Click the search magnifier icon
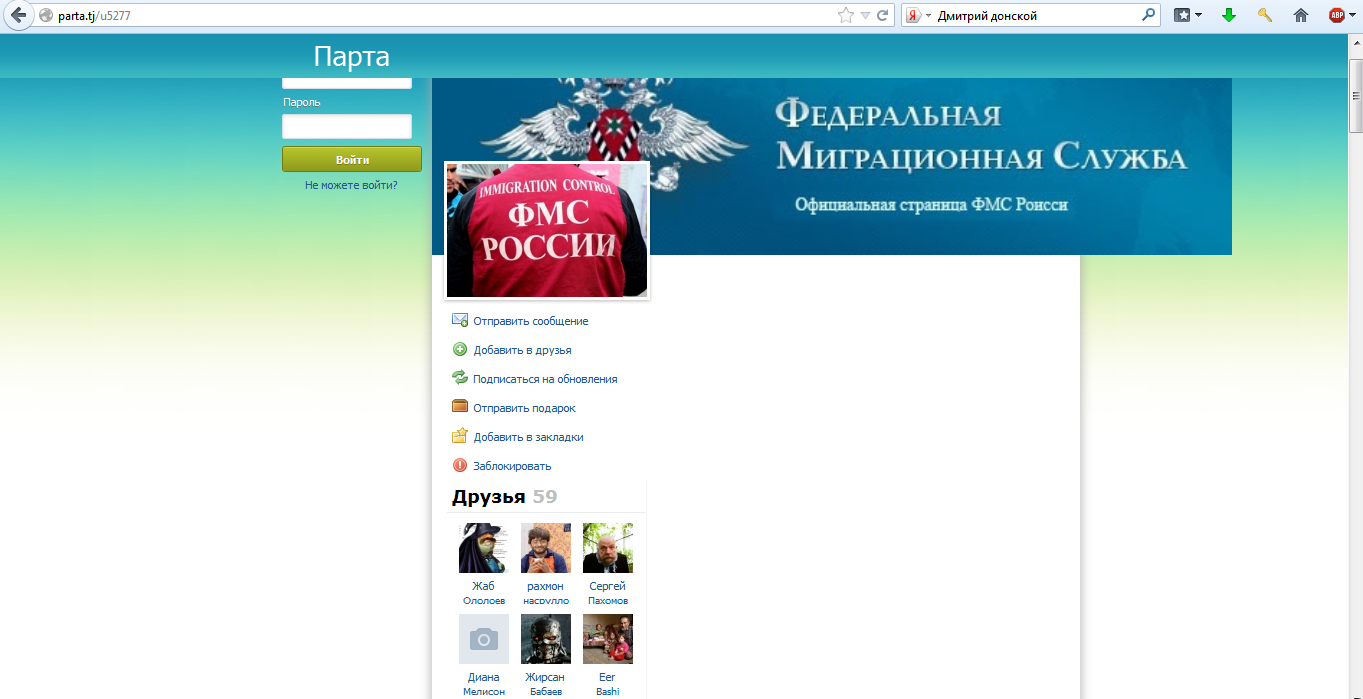 pos(1148,15)
